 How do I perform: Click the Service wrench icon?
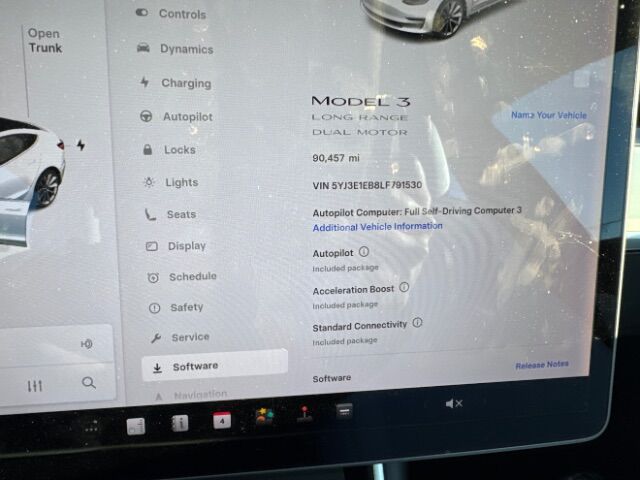[156, 338]
